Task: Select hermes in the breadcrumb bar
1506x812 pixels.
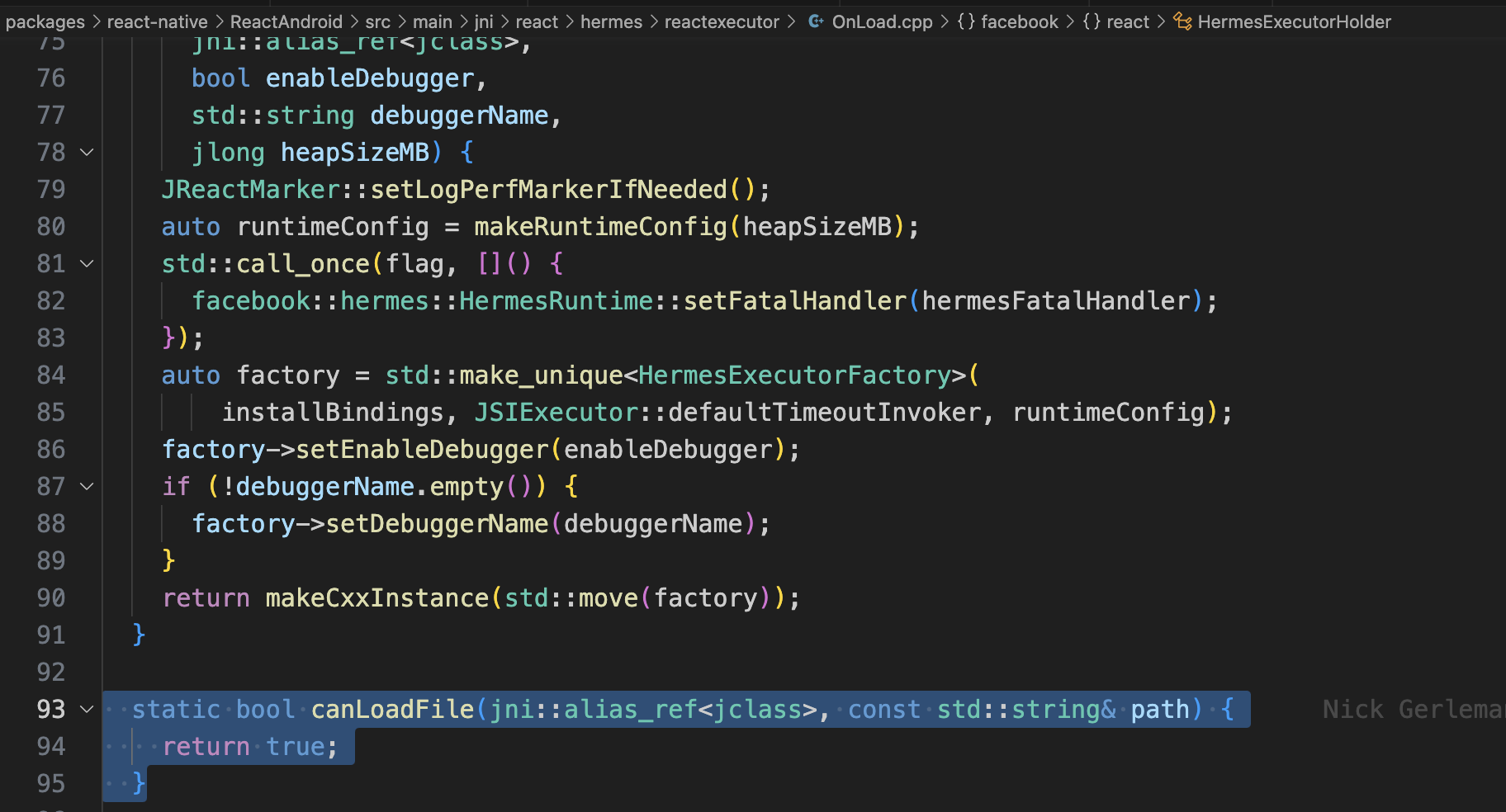Action: pos(611,21)
